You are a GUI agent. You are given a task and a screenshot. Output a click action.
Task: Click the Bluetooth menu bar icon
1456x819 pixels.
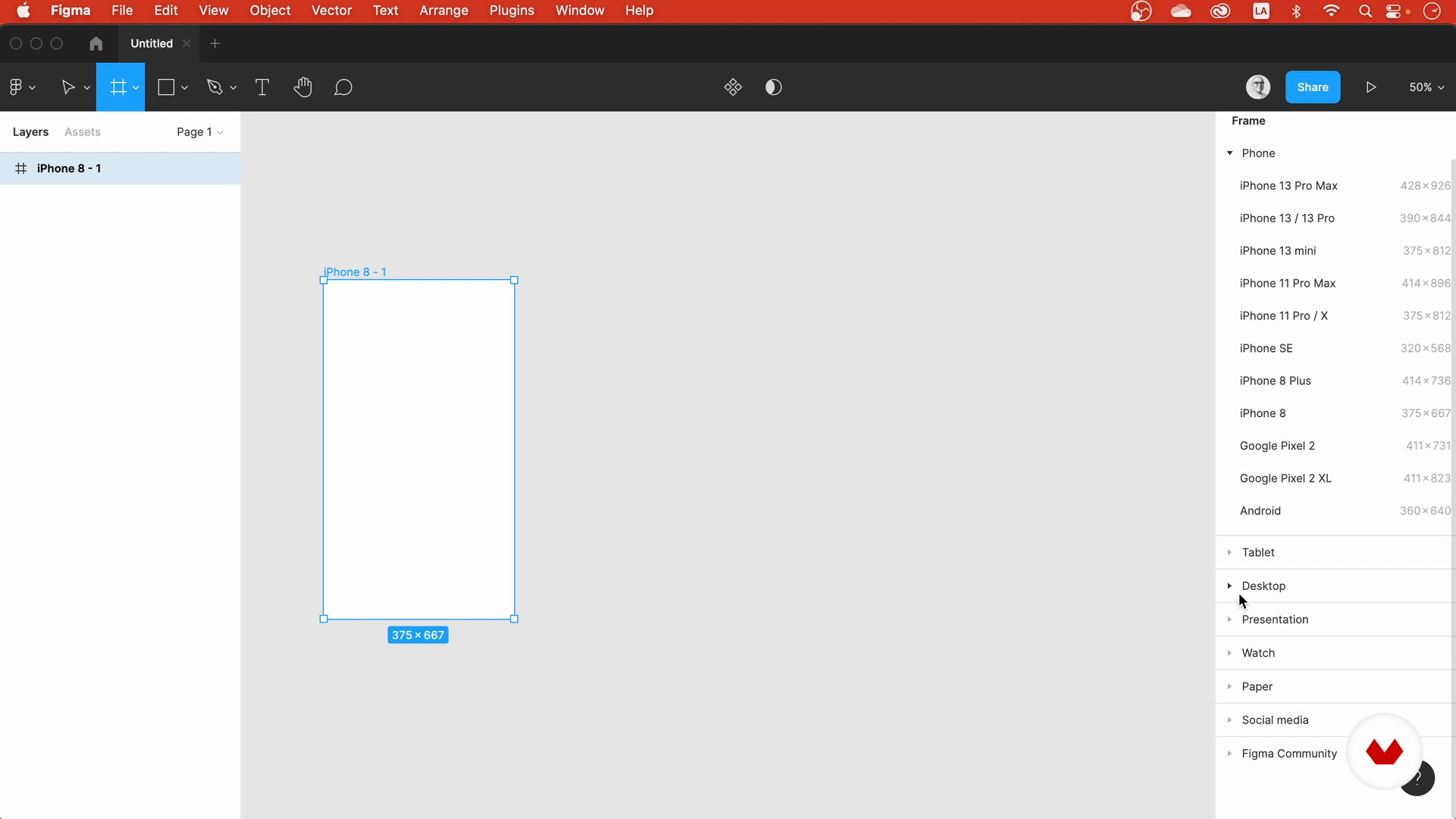pos(1296,11)
